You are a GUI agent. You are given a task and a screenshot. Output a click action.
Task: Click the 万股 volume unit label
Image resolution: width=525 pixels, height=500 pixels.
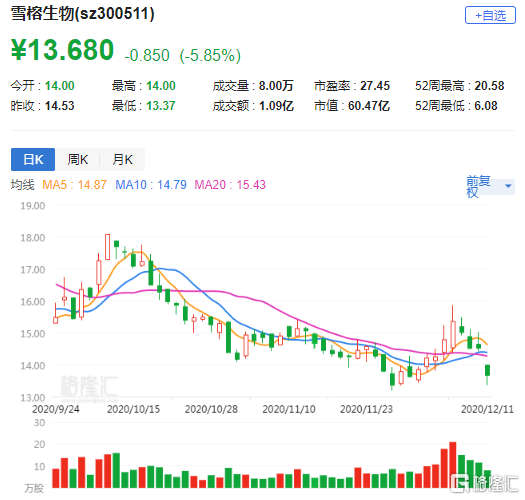34,489
